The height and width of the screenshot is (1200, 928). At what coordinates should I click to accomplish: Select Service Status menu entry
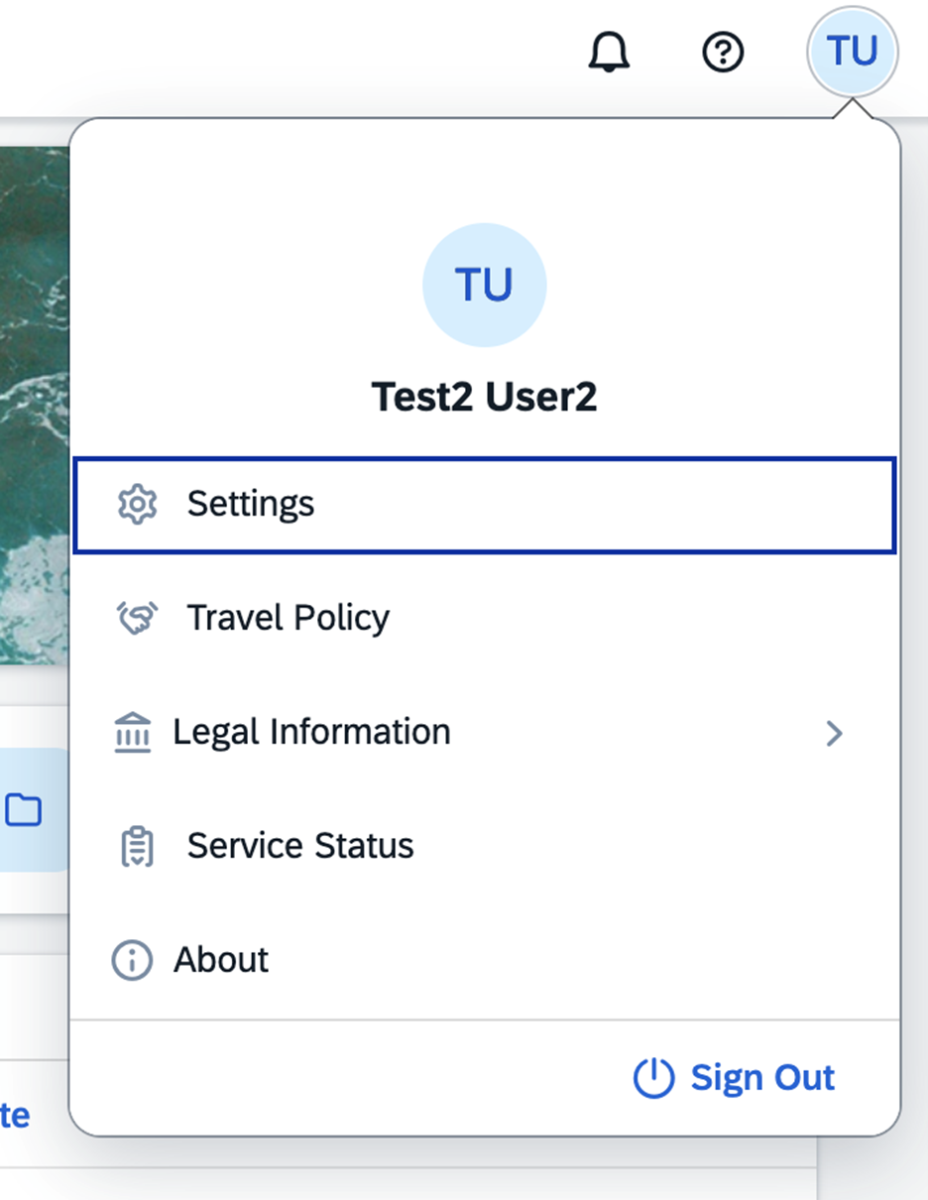coord(299,845)
